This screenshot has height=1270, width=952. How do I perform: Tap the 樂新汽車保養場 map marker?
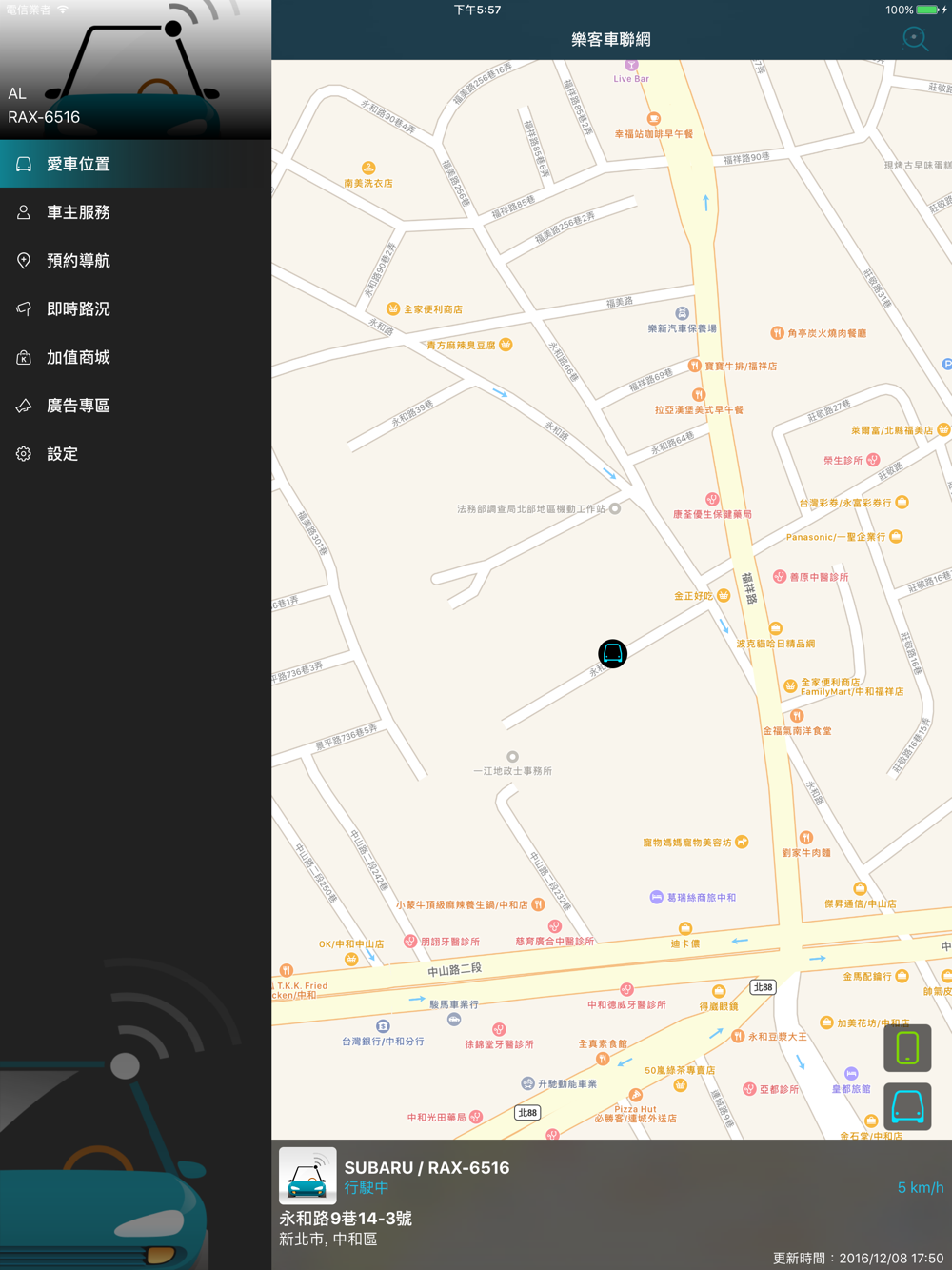(682, 313)
